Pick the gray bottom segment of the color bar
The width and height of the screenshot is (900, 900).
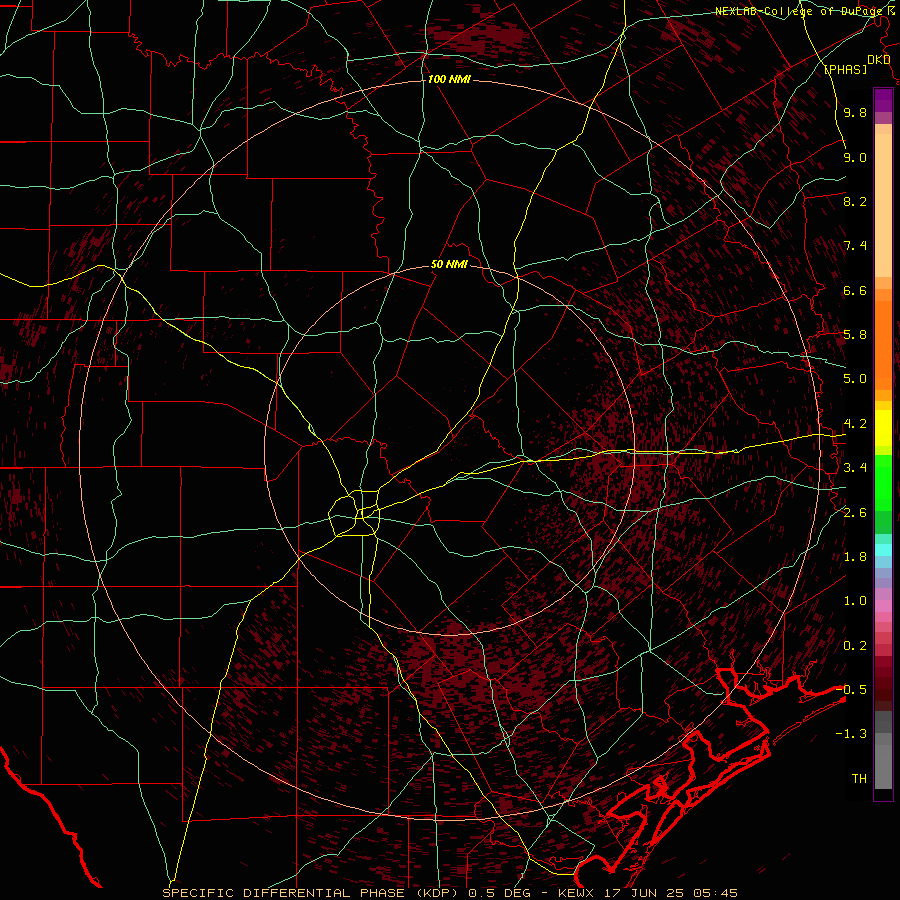coord(883,766)
